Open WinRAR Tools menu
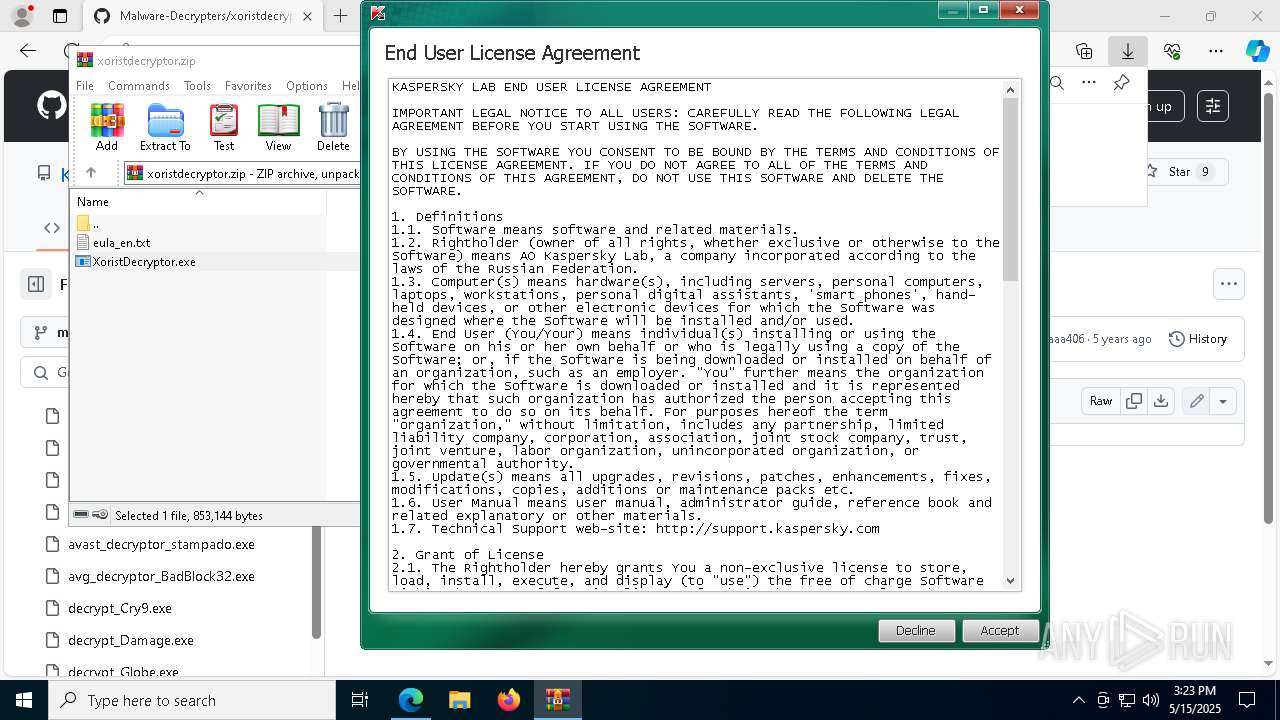 pos(197,86)
